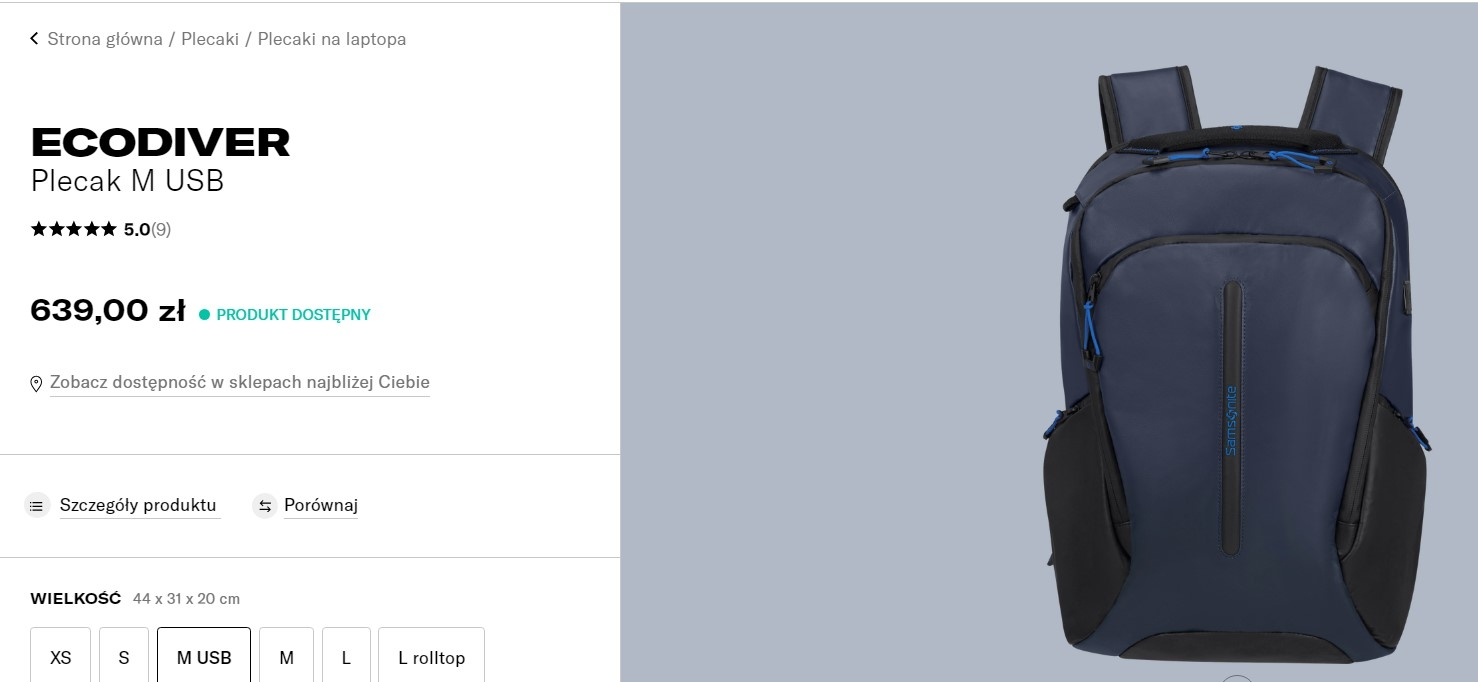
Task: Open the Plecaki na laptopa breadcrumb
Action: coord(332,39)
